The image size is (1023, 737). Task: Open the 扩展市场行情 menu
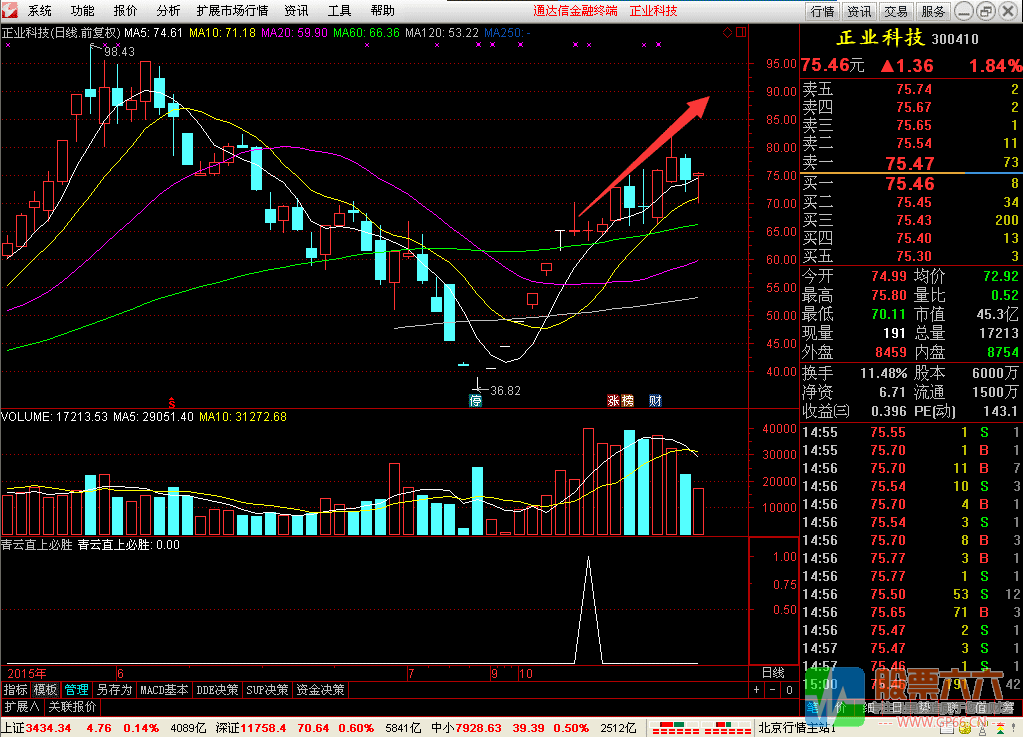(x=232, y=10)
